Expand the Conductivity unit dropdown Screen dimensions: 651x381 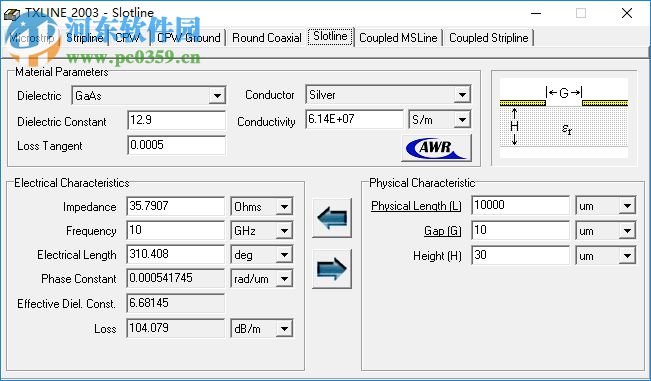(462, 120)
